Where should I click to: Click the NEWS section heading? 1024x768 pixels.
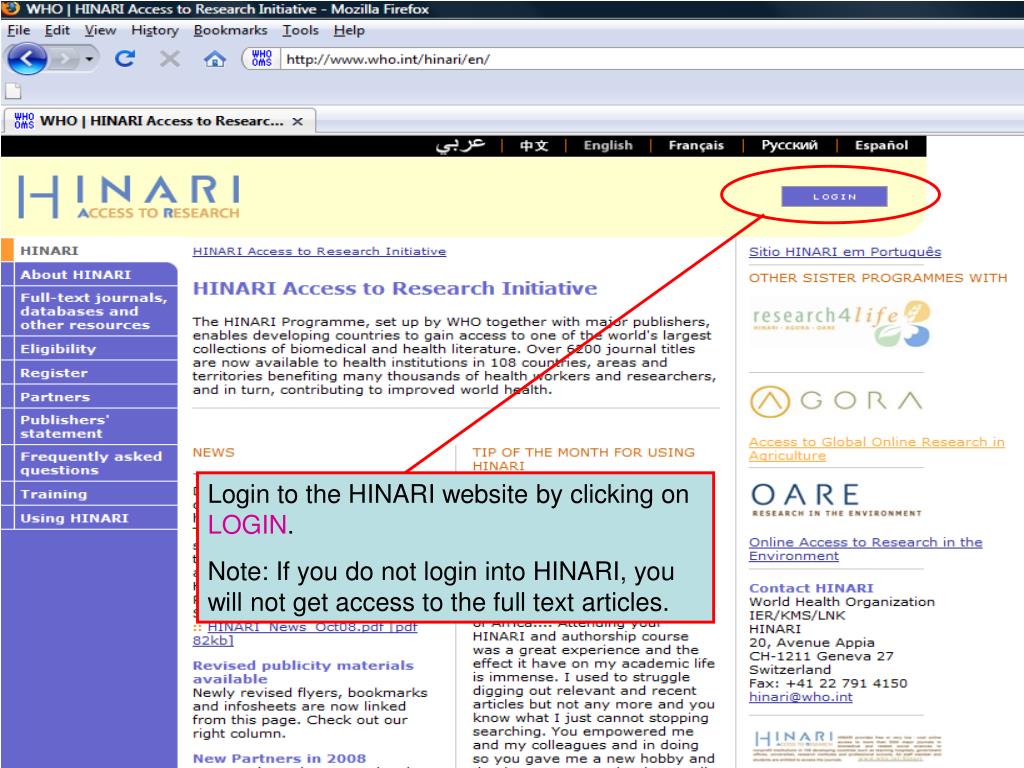[x=214, y=453]
